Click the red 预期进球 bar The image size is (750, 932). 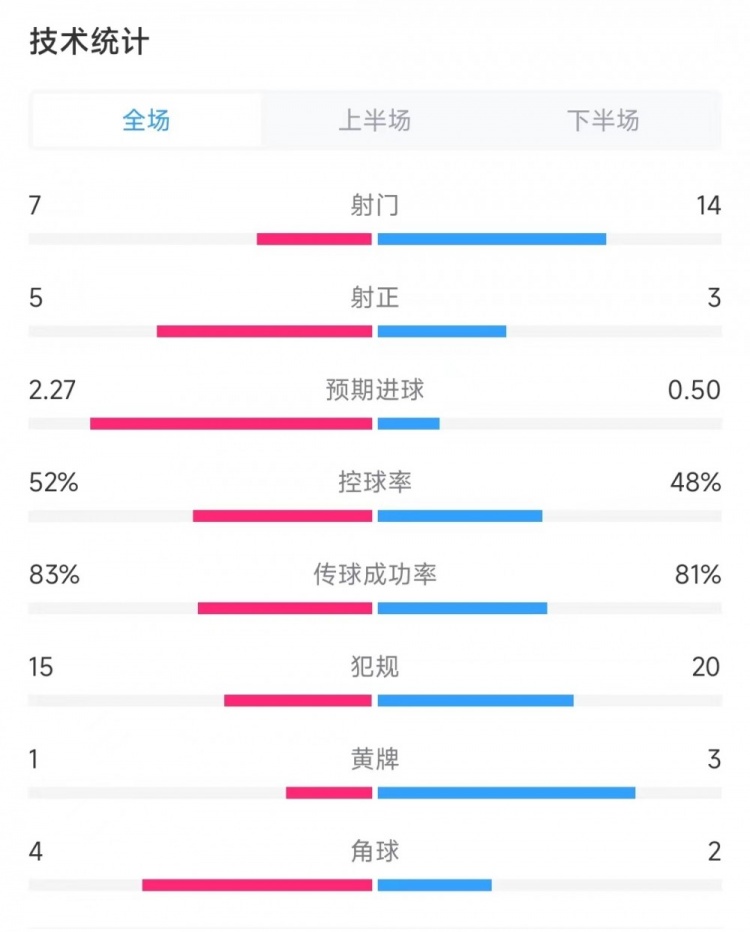[231, 423]
